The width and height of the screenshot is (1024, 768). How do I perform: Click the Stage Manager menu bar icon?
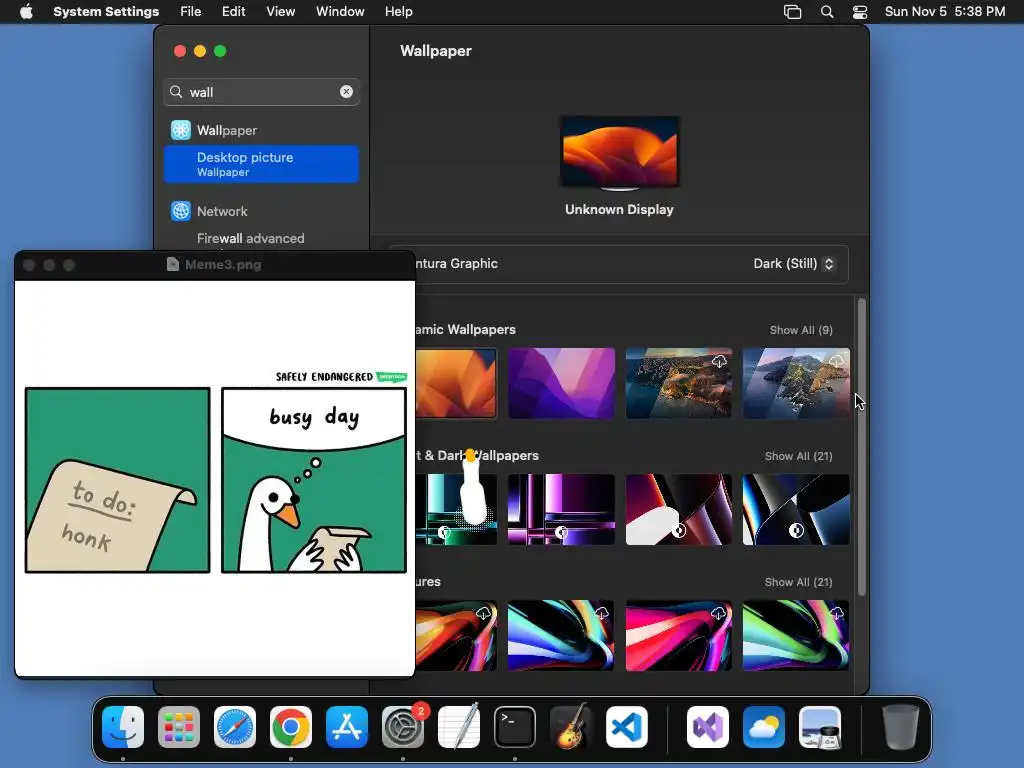pyautogui.click(x=792, y=12)
